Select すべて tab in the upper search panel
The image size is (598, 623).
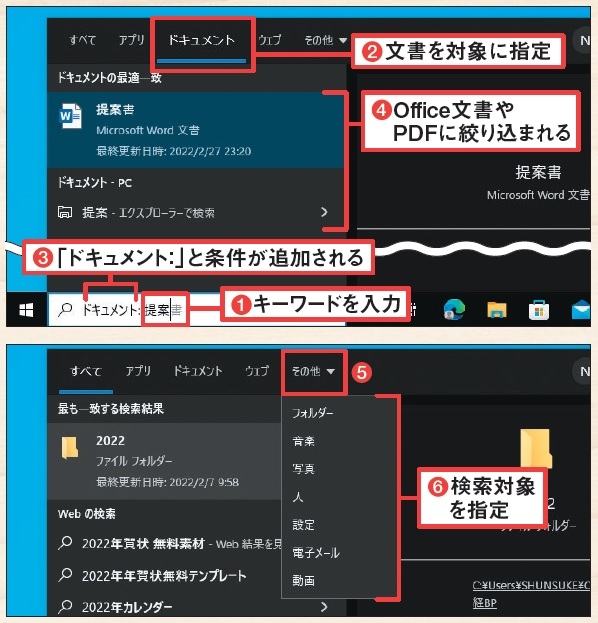(83, 40)
